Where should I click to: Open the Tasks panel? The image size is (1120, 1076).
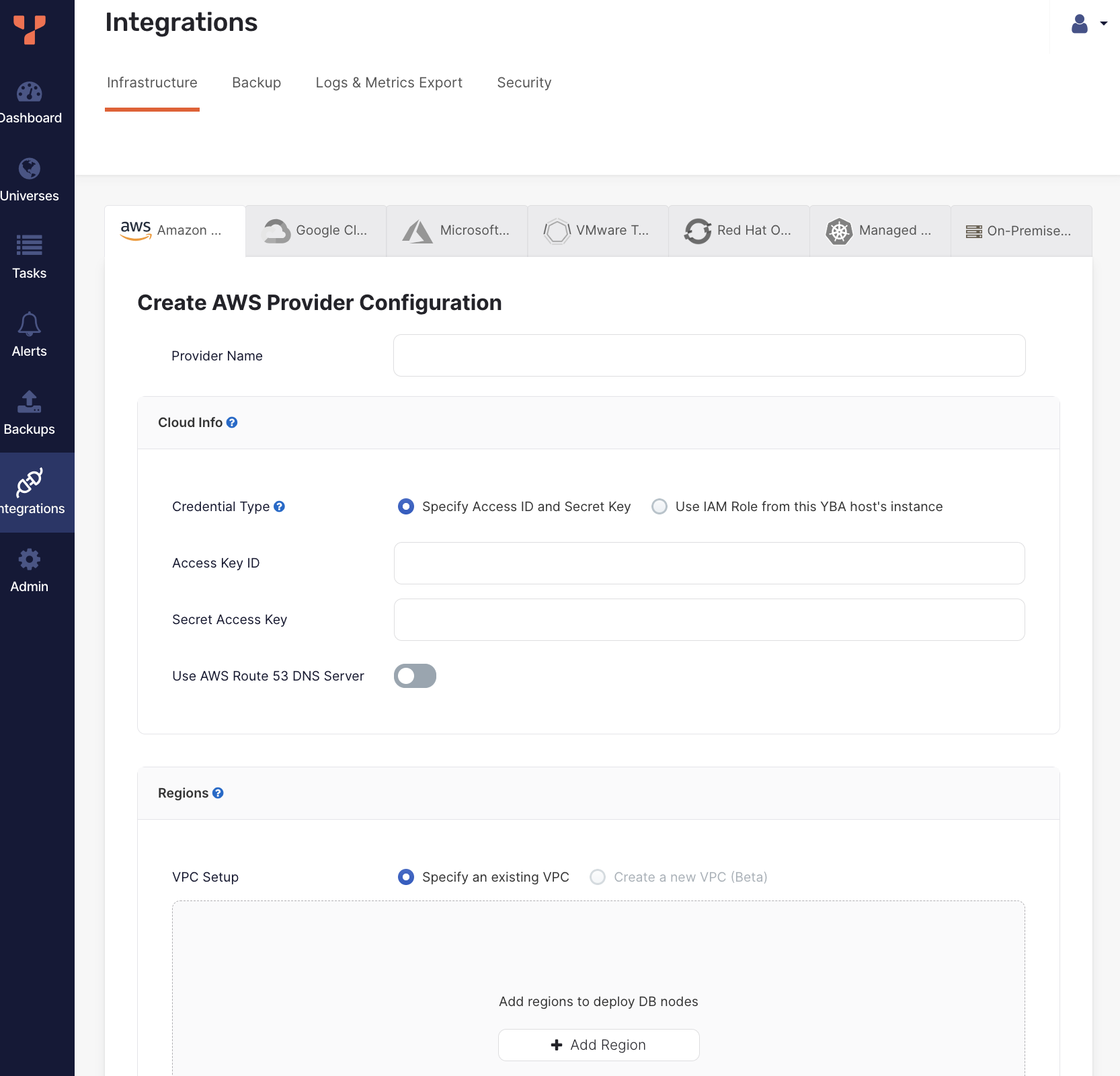point(29,259)
